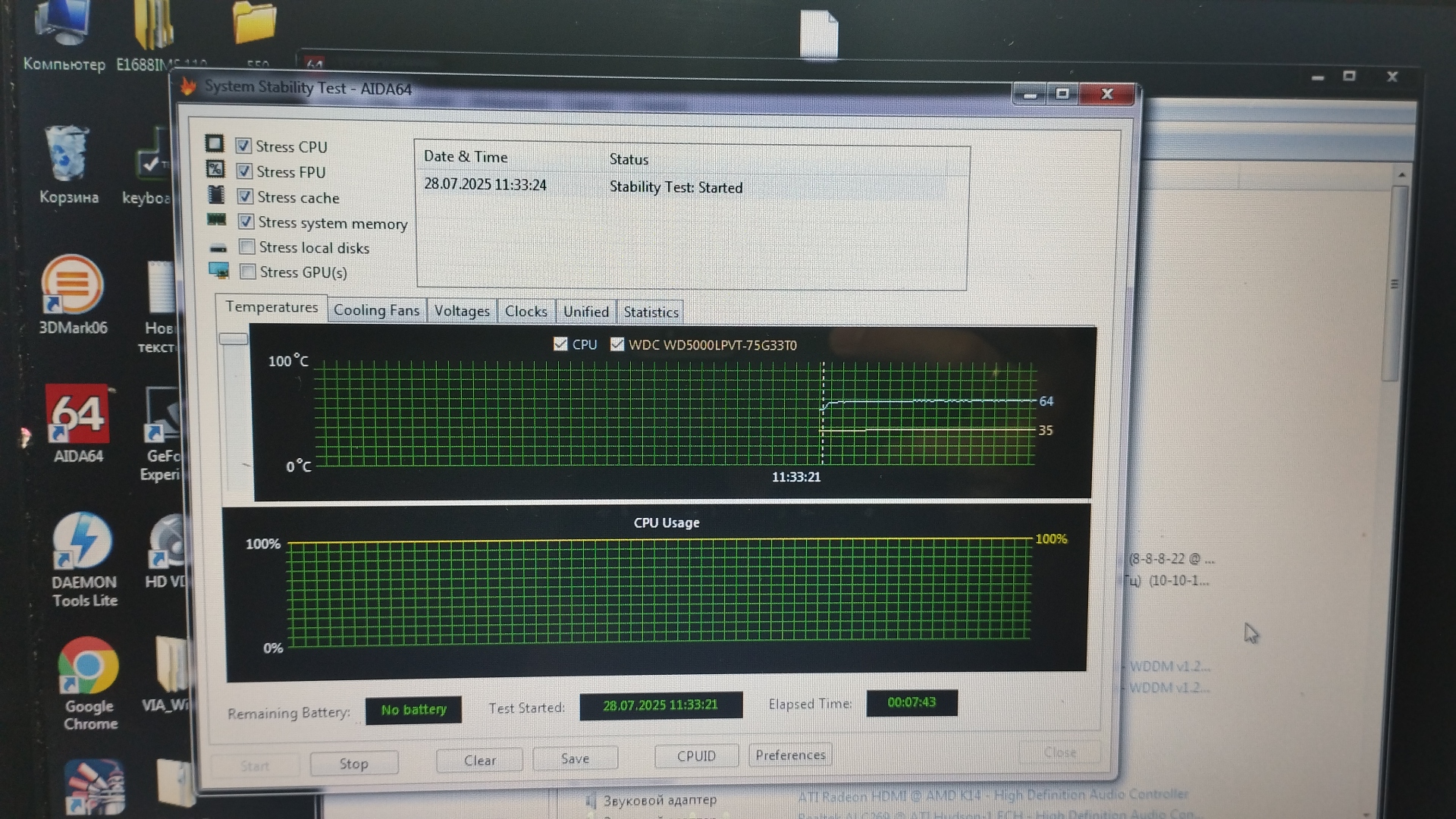Click the Stress CPU chip icon
Screen dimensions: 1456x819
pyautogui.click(x=215, y=143)
